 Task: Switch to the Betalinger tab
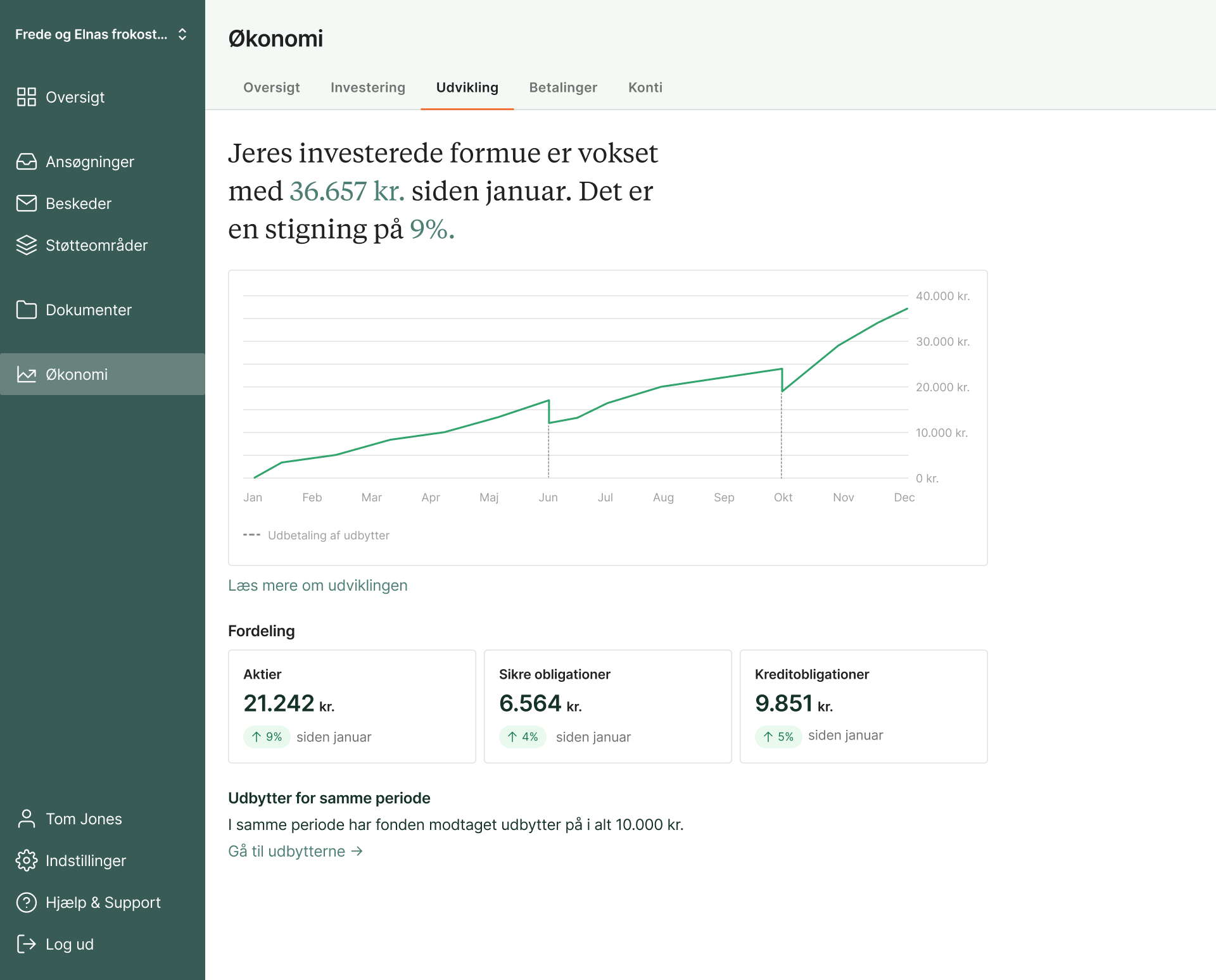pos(562,87)
